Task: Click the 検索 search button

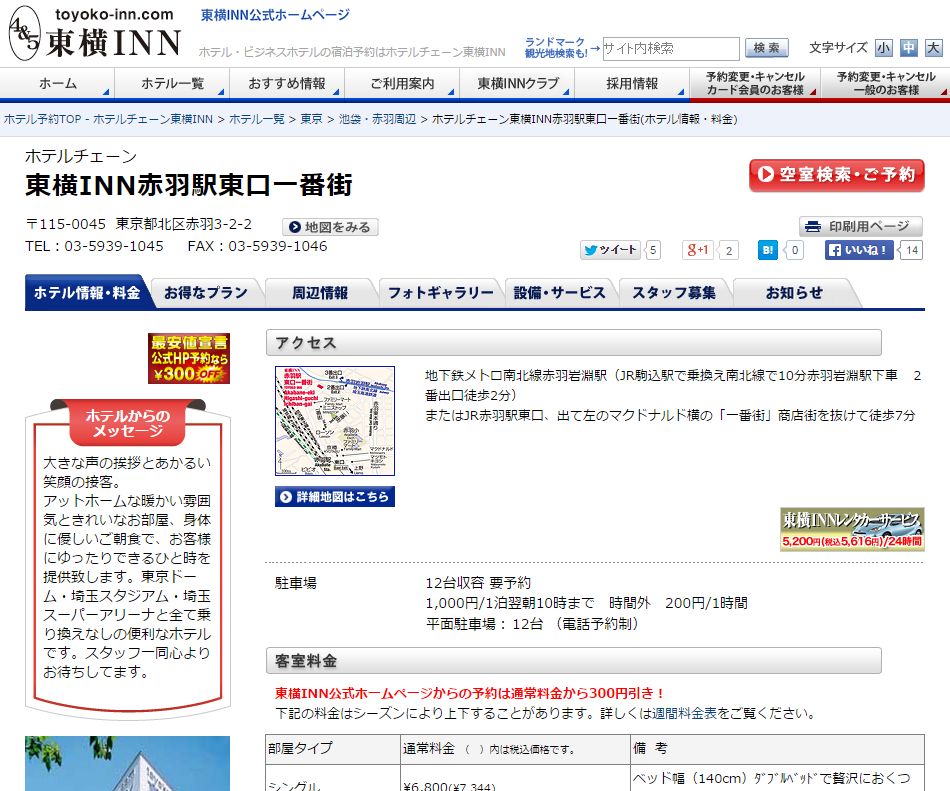Action: pos(766,48)
